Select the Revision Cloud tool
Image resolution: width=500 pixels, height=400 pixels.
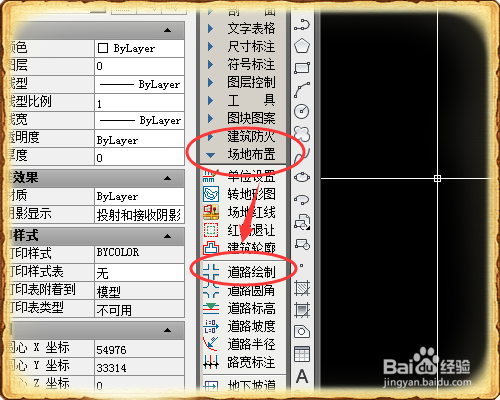(302, 134)
